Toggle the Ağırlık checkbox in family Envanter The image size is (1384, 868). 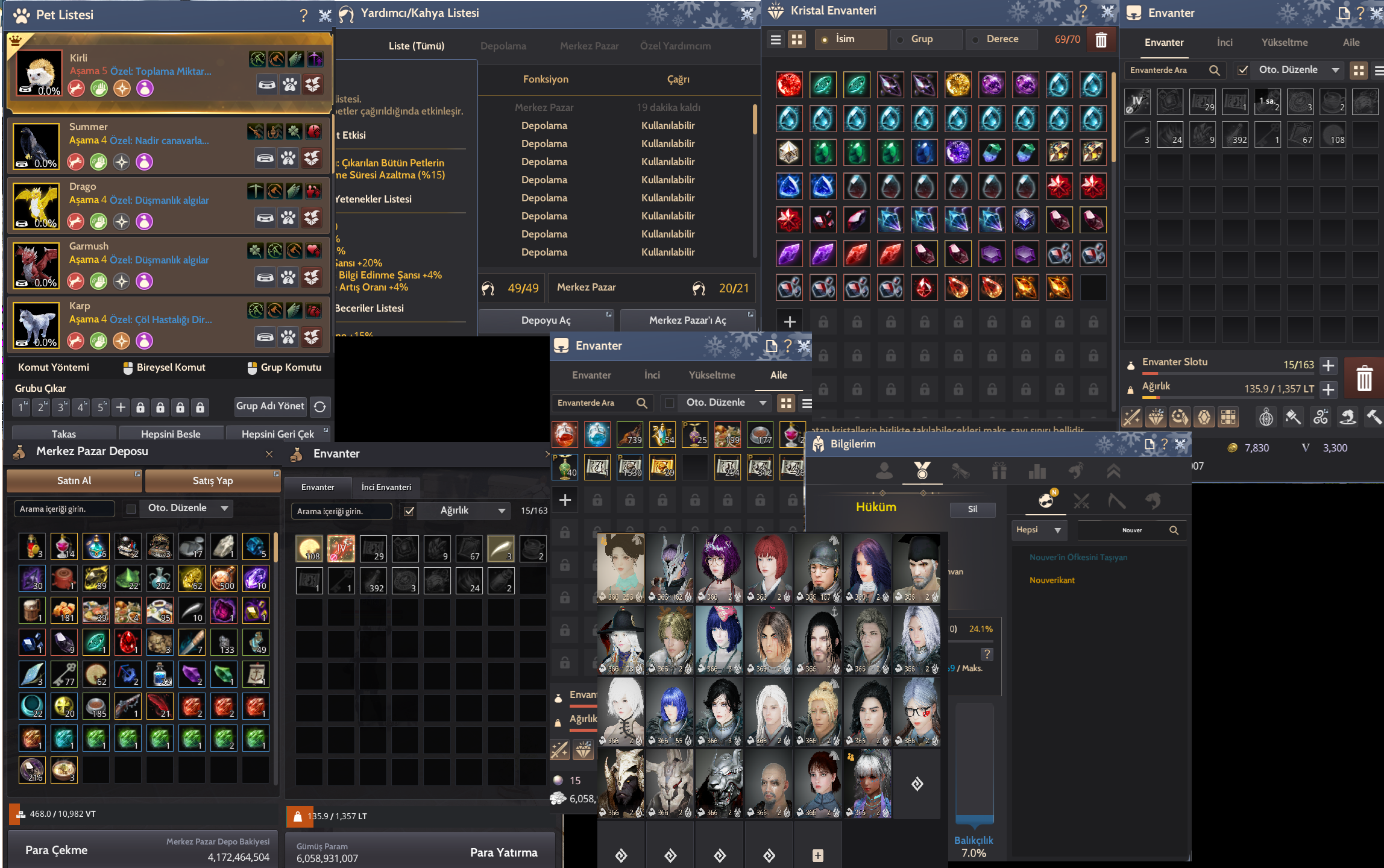[x=409, y=511]
